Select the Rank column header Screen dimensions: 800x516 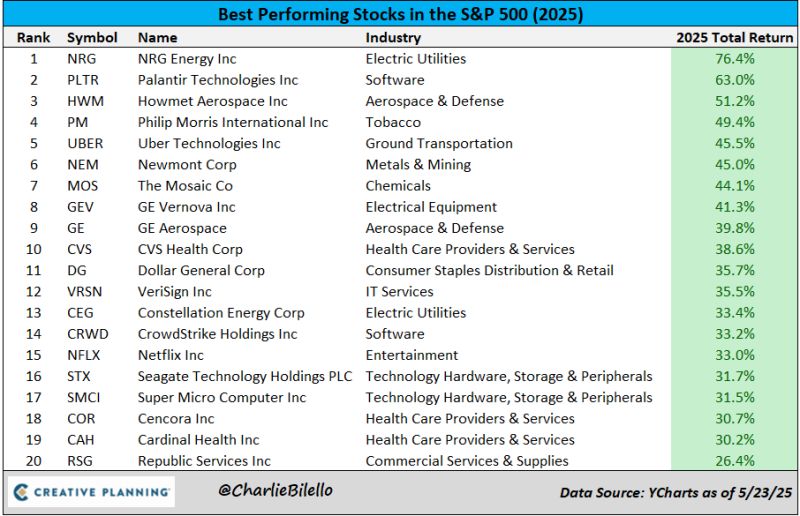pyautogui.click(x=33, y=37)
